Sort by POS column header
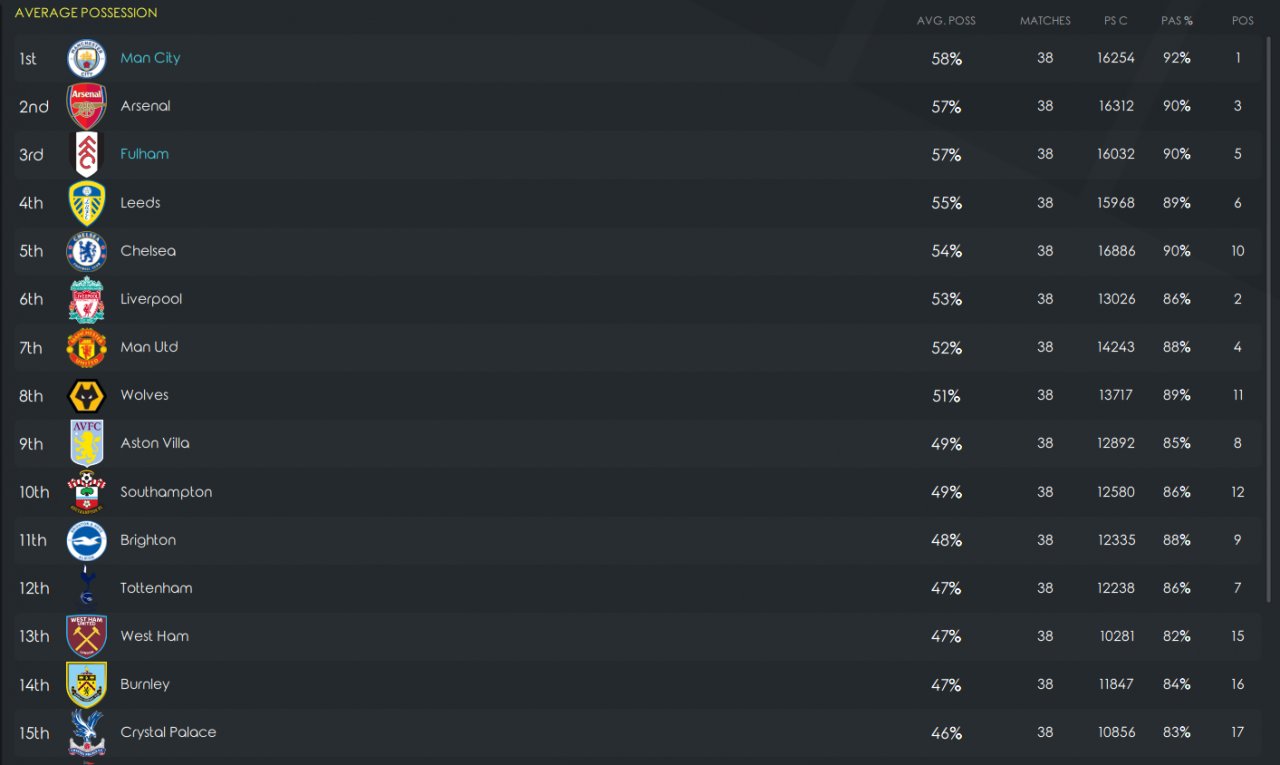Image resolution: width=1280 pixels, height=765 pixels. (1243, 21)
